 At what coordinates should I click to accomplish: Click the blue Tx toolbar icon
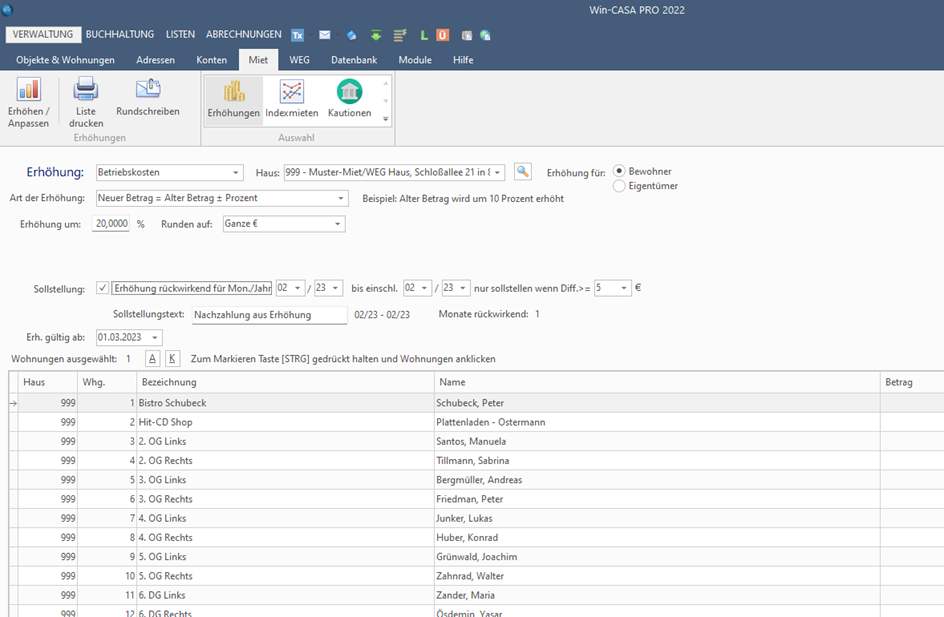tap(297, 35)
